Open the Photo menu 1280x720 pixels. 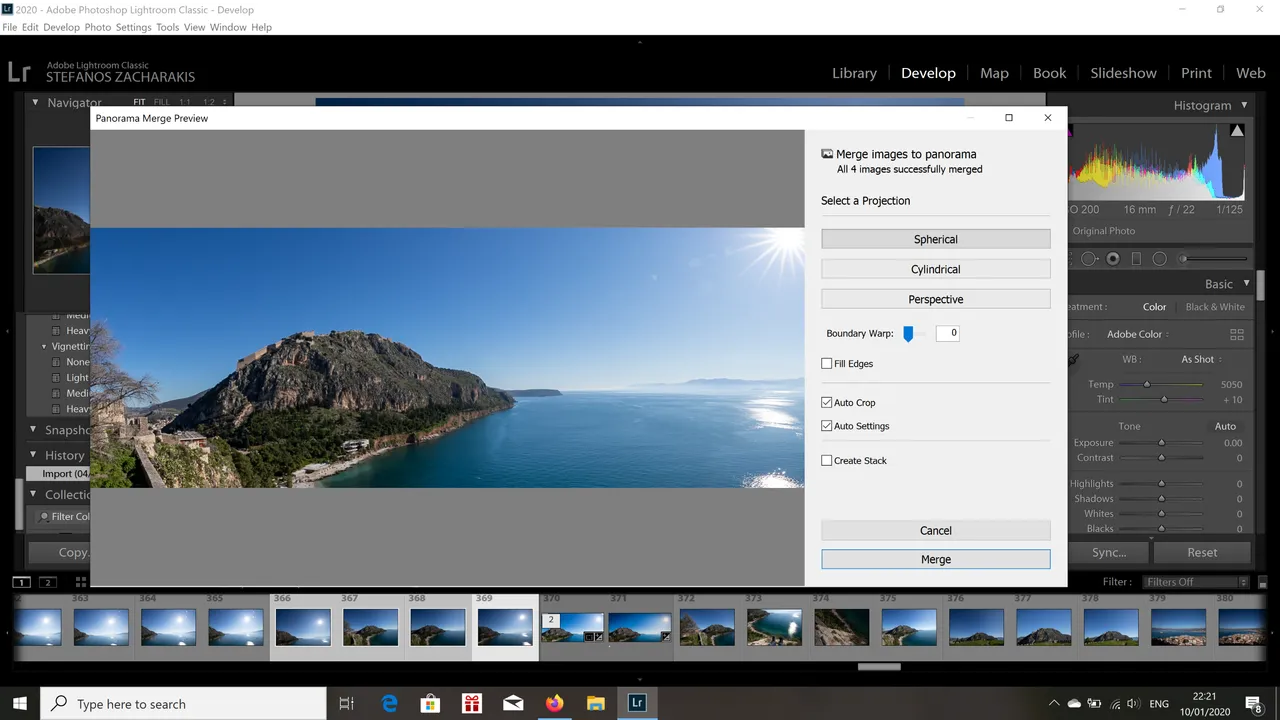click(x=97, y=27)
